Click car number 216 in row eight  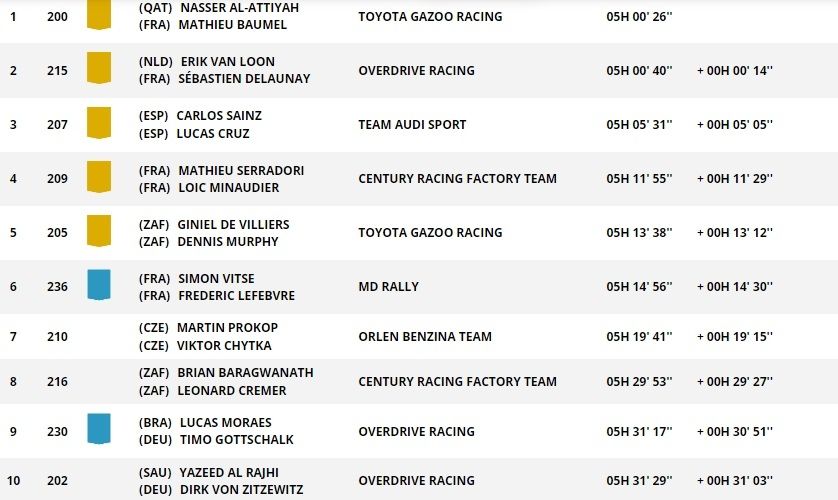(x=57, y=381)
